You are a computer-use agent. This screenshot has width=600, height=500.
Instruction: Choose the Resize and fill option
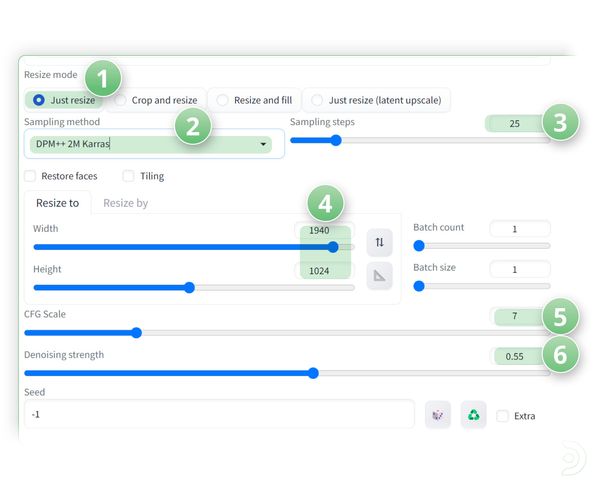click(223, 100)
